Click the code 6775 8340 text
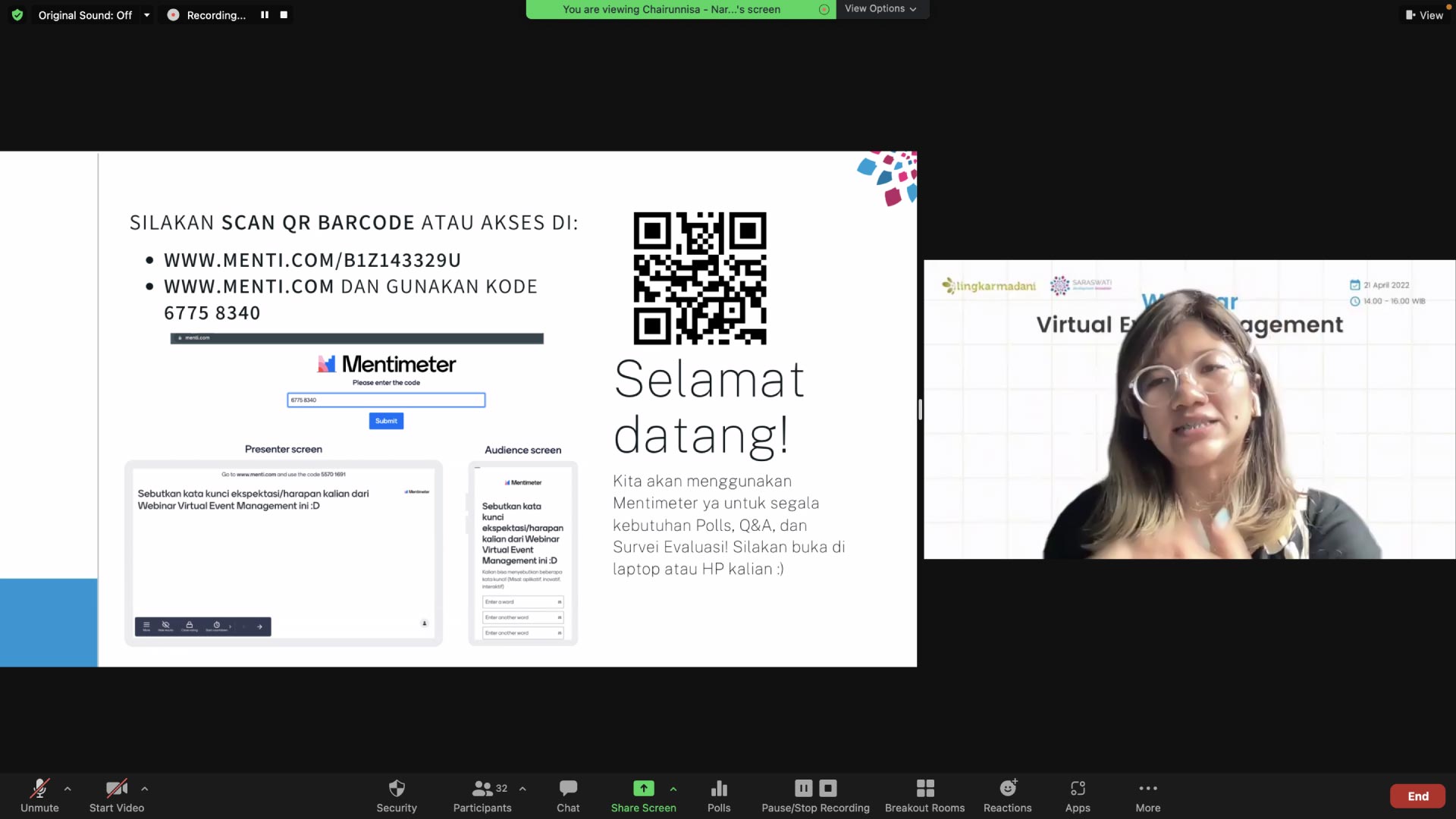Image resolution: width=1456 pixels, height=819 pixels. (212, 313)
